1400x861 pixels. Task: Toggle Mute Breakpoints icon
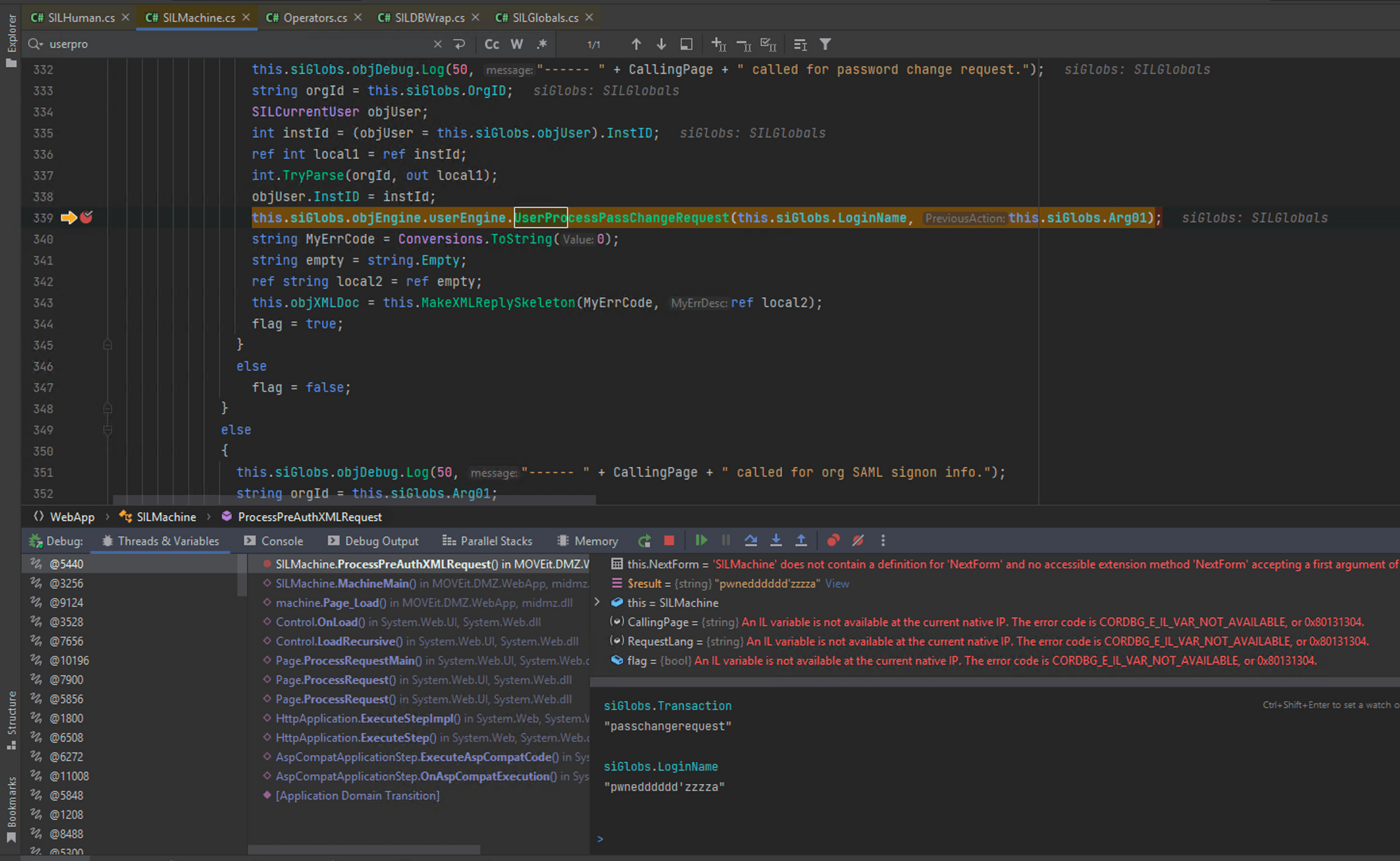tap(857, 540)
